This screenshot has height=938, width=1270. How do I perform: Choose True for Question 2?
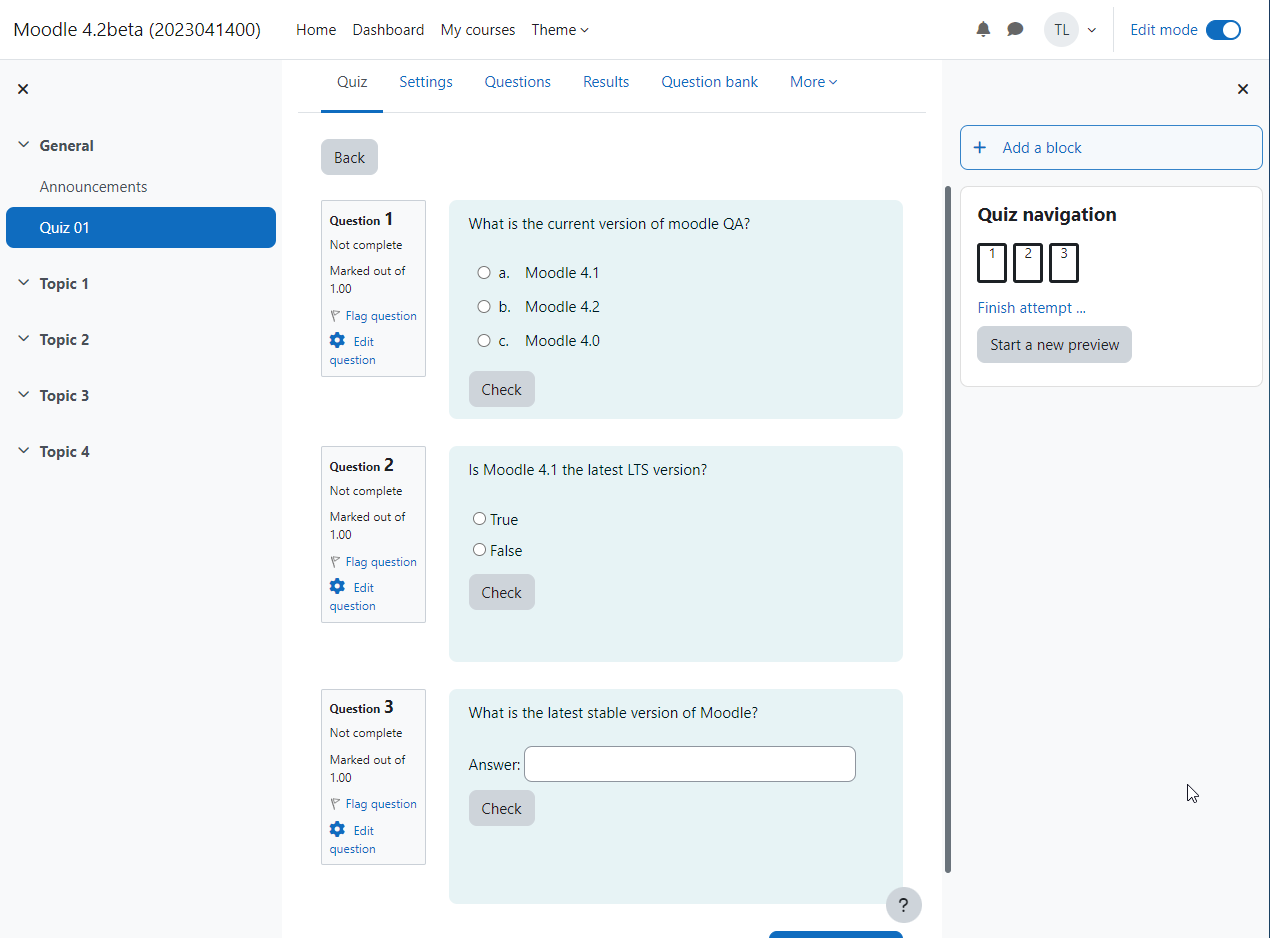[480, 519]
